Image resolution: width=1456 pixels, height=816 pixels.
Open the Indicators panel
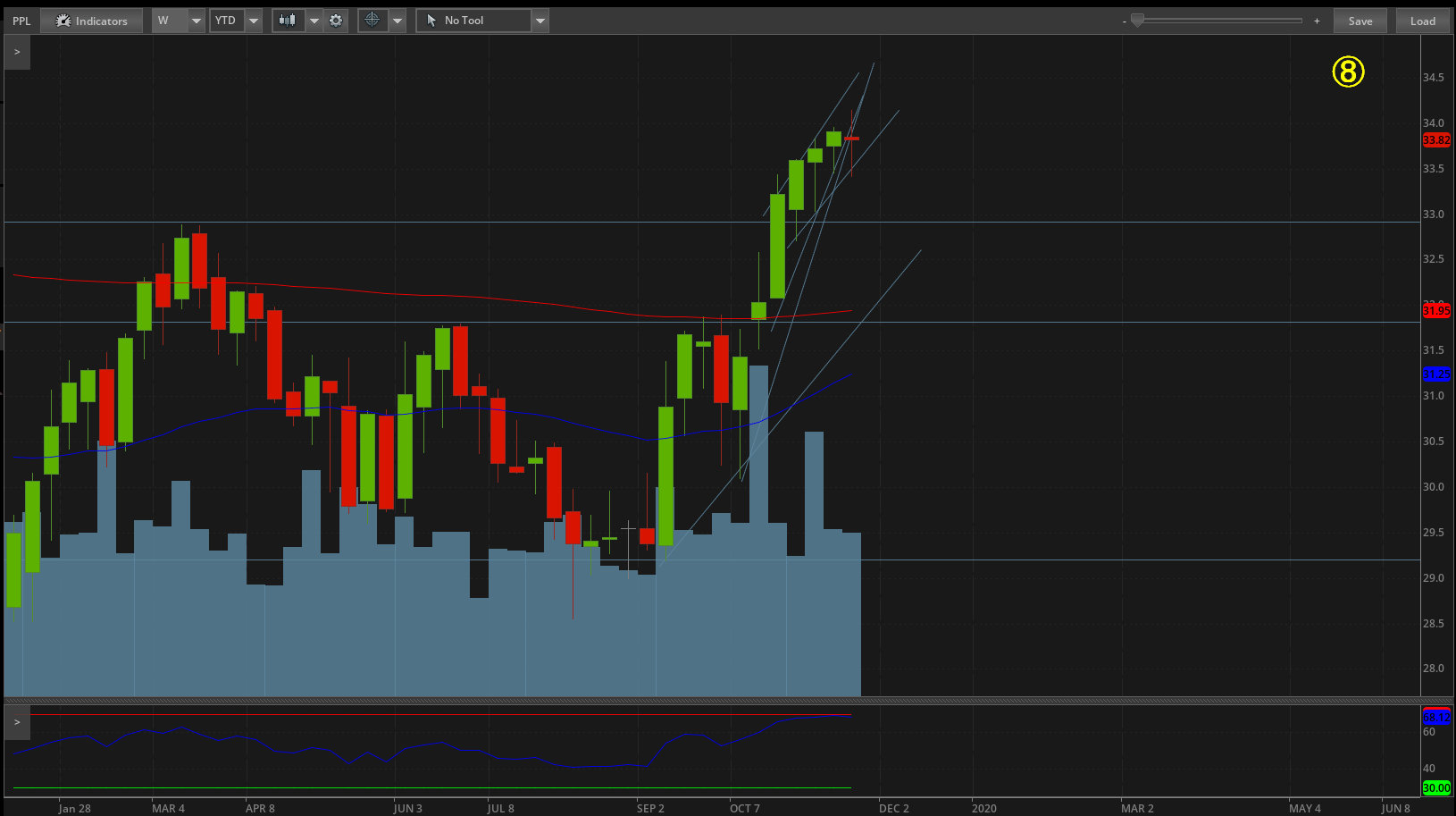92,21
